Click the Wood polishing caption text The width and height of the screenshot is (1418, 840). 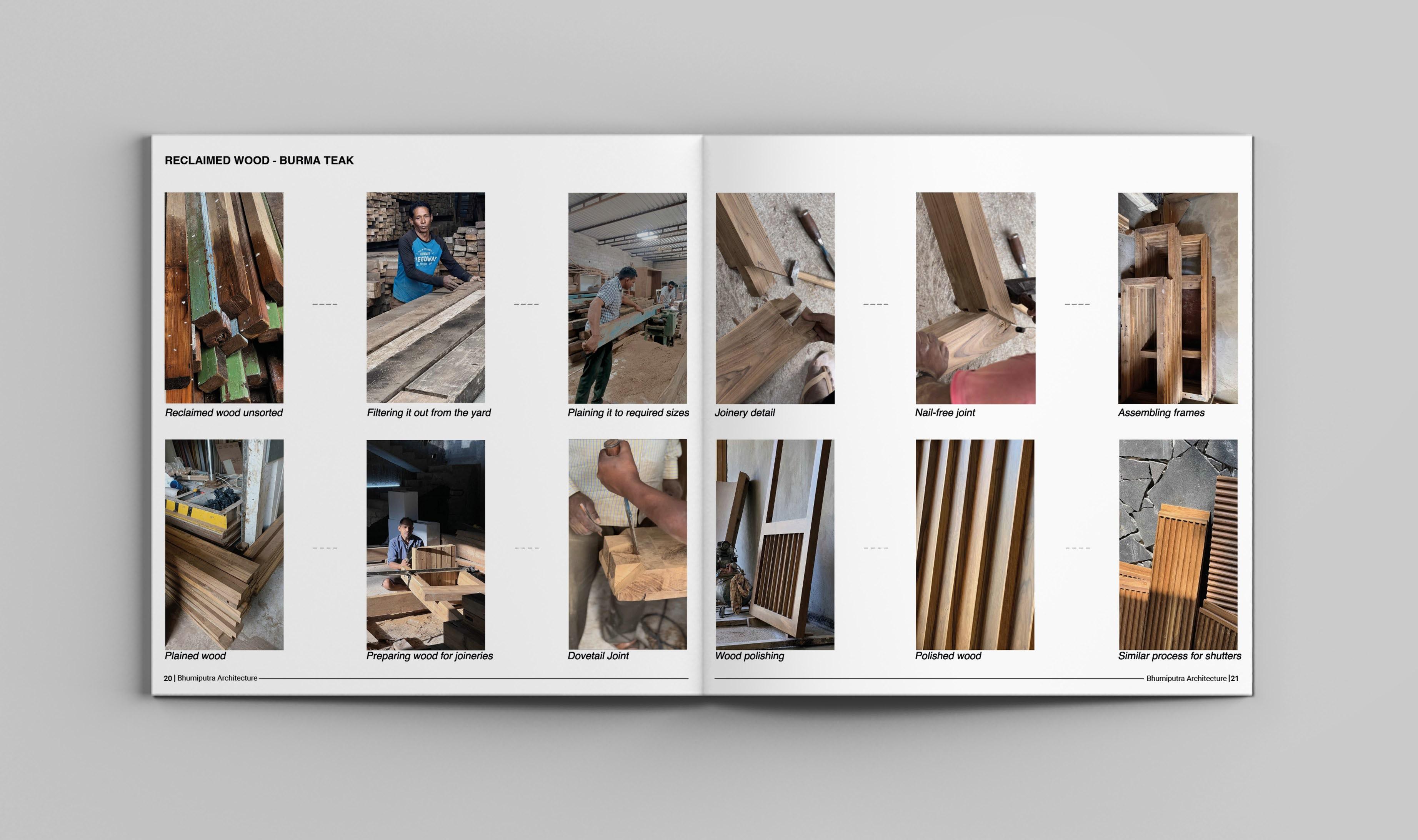[749, 656]
